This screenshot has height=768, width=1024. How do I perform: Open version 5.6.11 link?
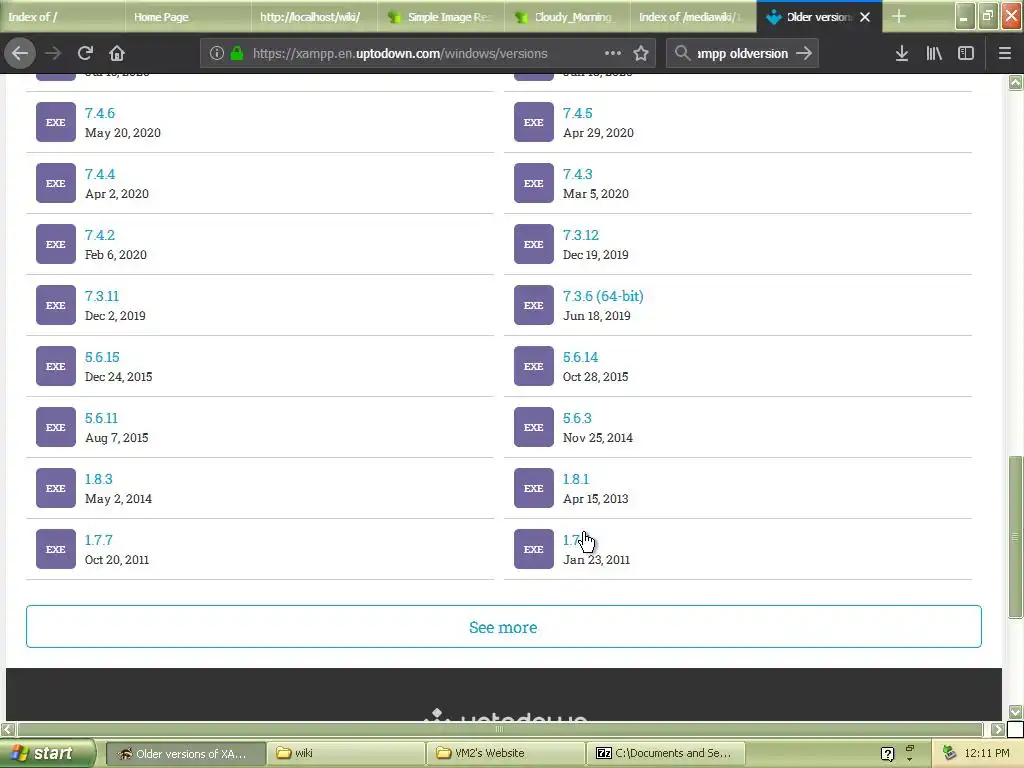pyautogui.click(x=101, y=418)
